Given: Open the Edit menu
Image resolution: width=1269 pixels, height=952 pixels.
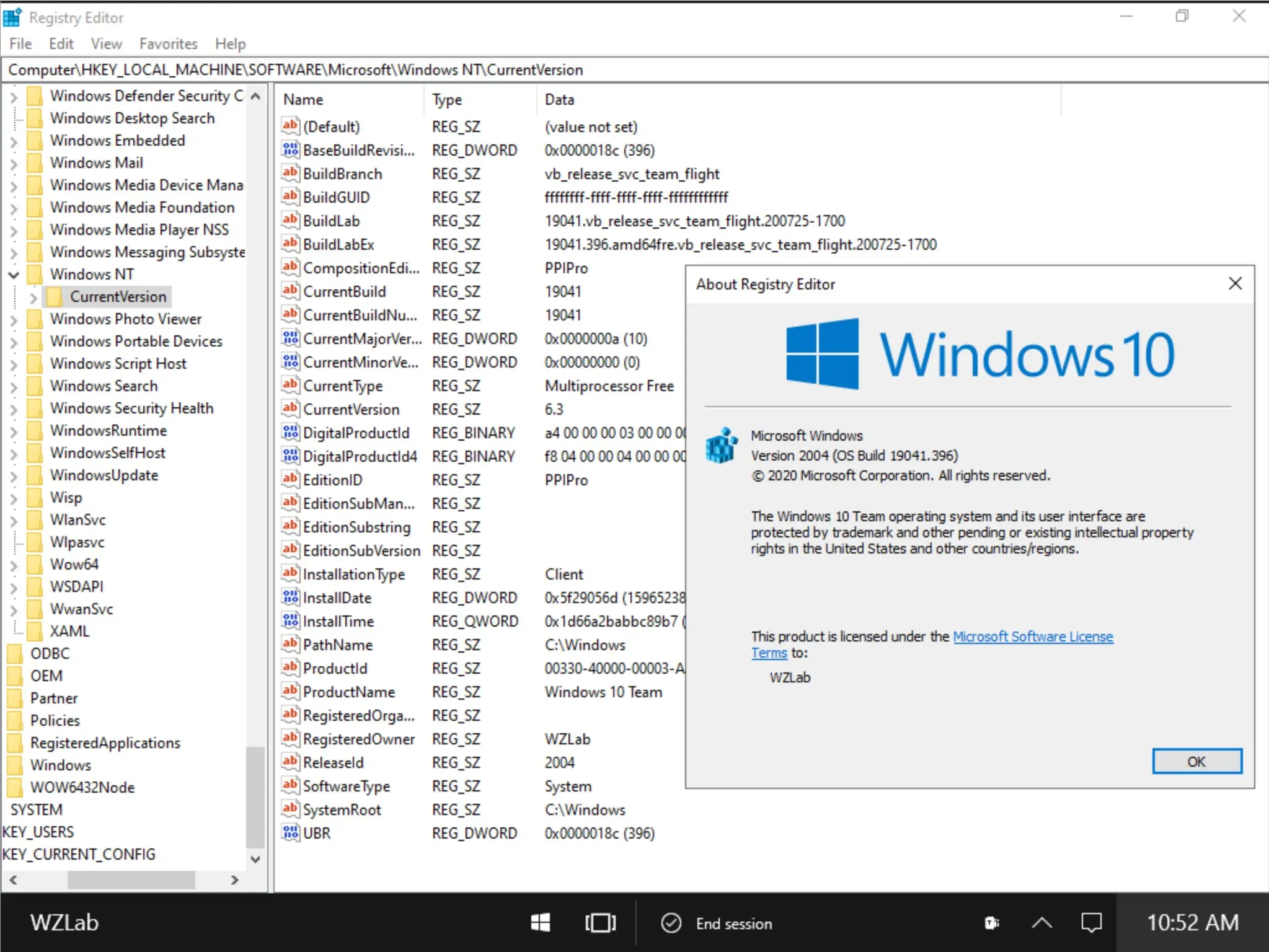Looking at the screenshot, I should [x=61, y=43].
